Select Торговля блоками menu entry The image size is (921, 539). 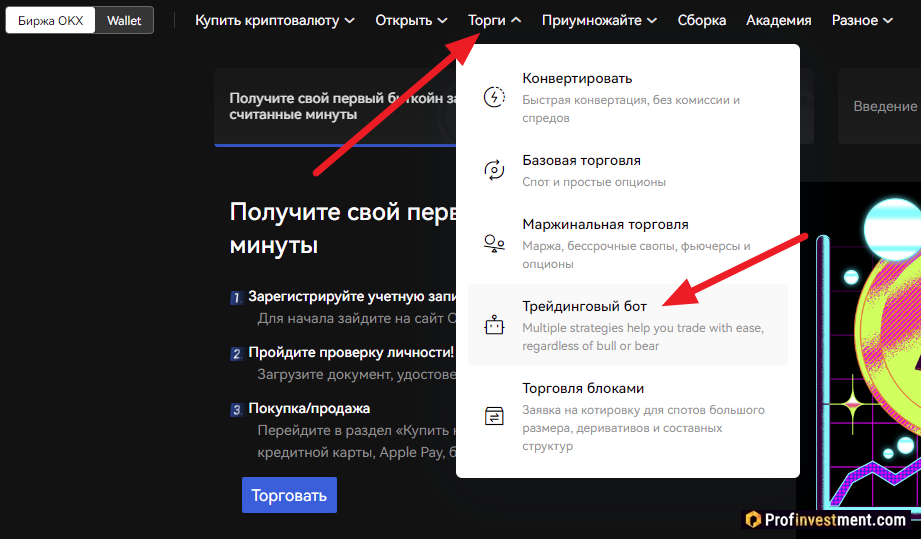coord(627,416)
